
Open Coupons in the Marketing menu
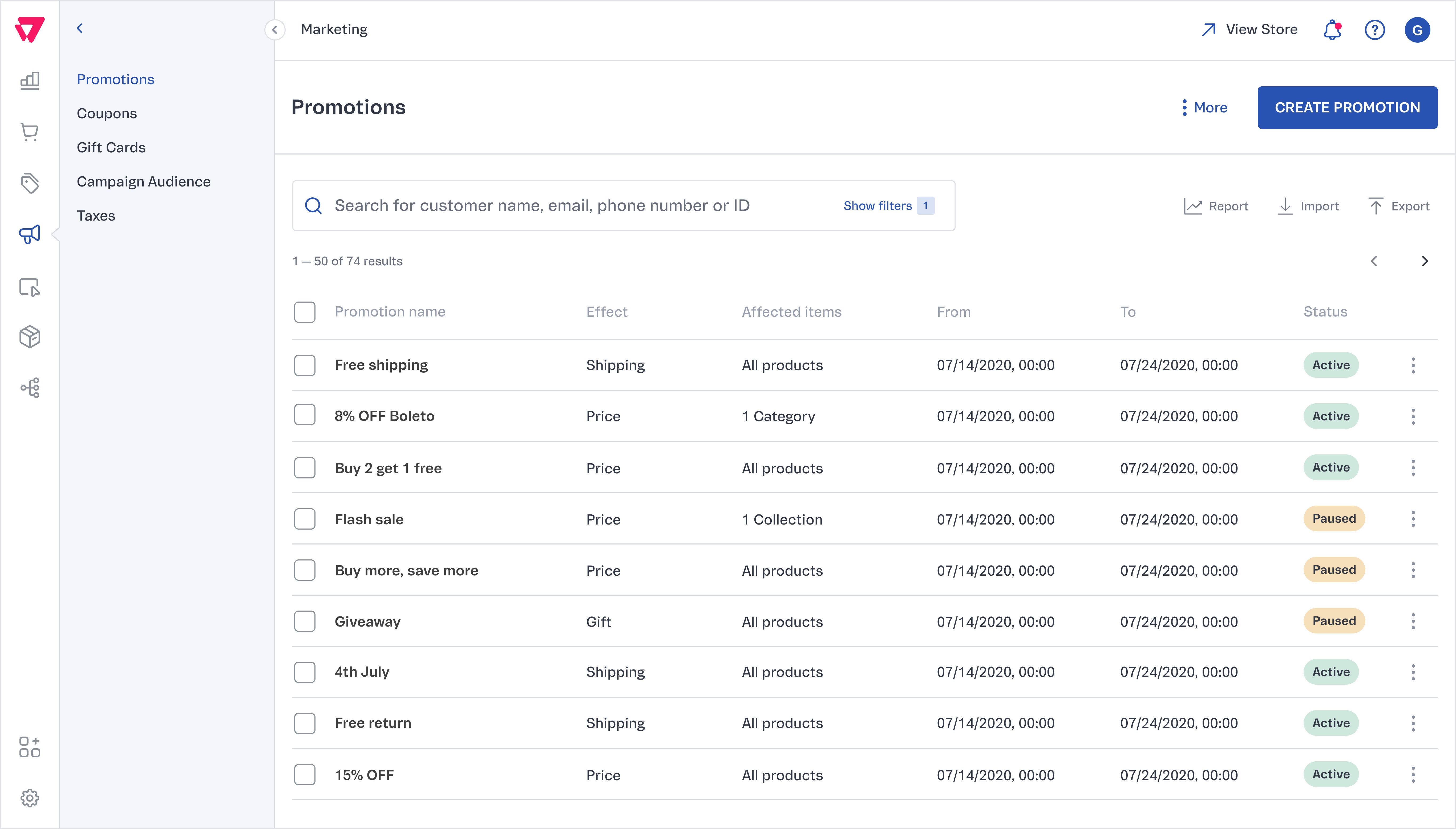click(107, 113)
